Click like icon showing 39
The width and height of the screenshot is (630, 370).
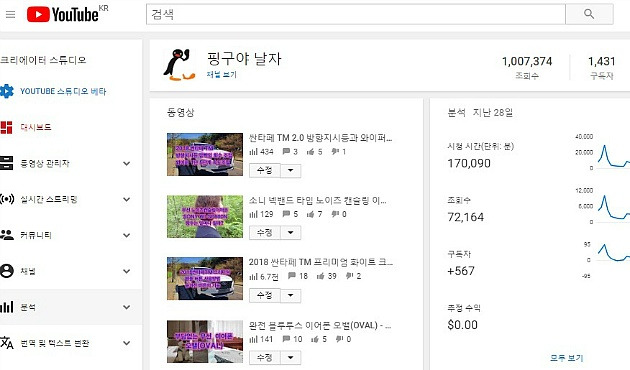[x=321, y=276]
